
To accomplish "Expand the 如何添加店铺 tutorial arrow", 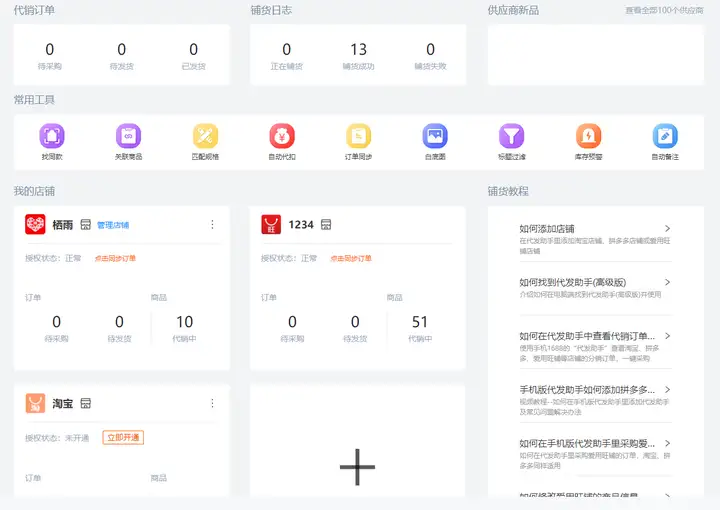I will (667, 228).
